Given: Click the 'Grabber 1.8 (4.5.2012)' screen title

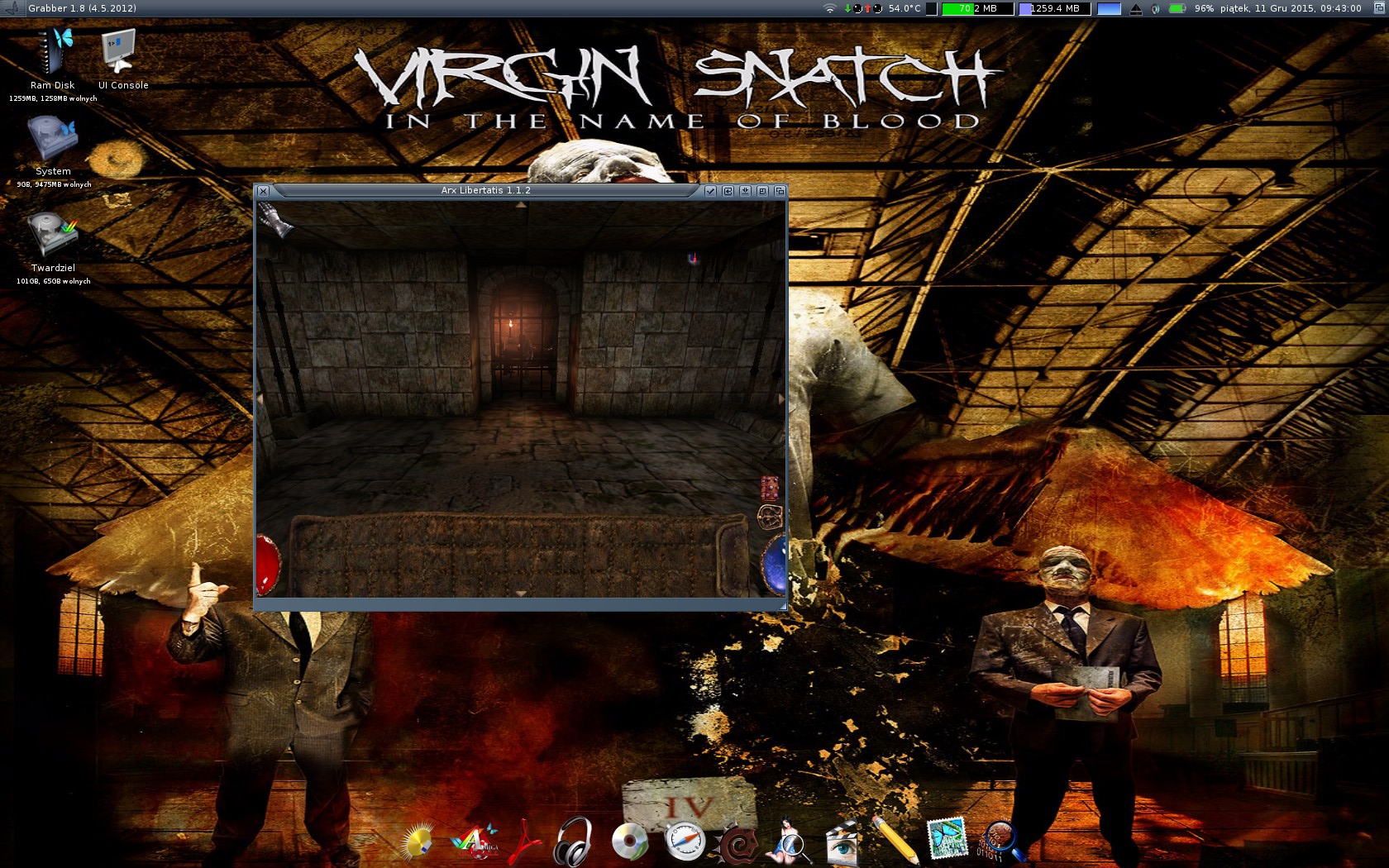Looking at the screenshot, I should pos(83,8).
